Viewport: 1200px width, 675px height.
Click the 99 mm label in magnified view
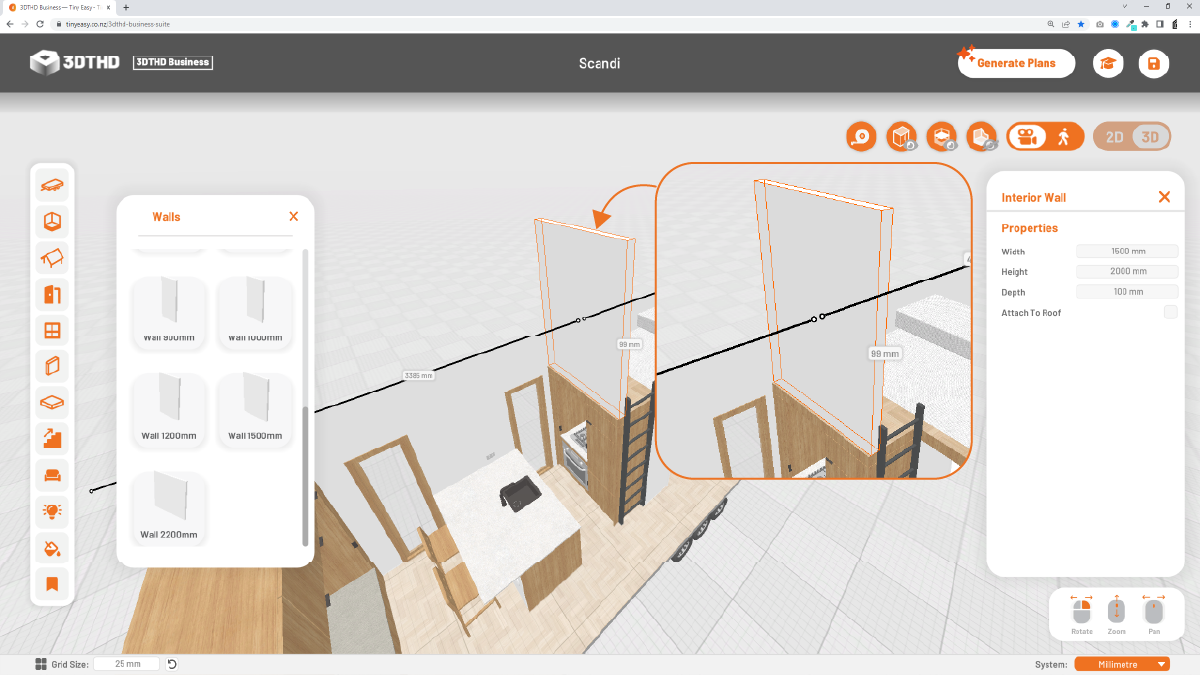click(884, 353)
